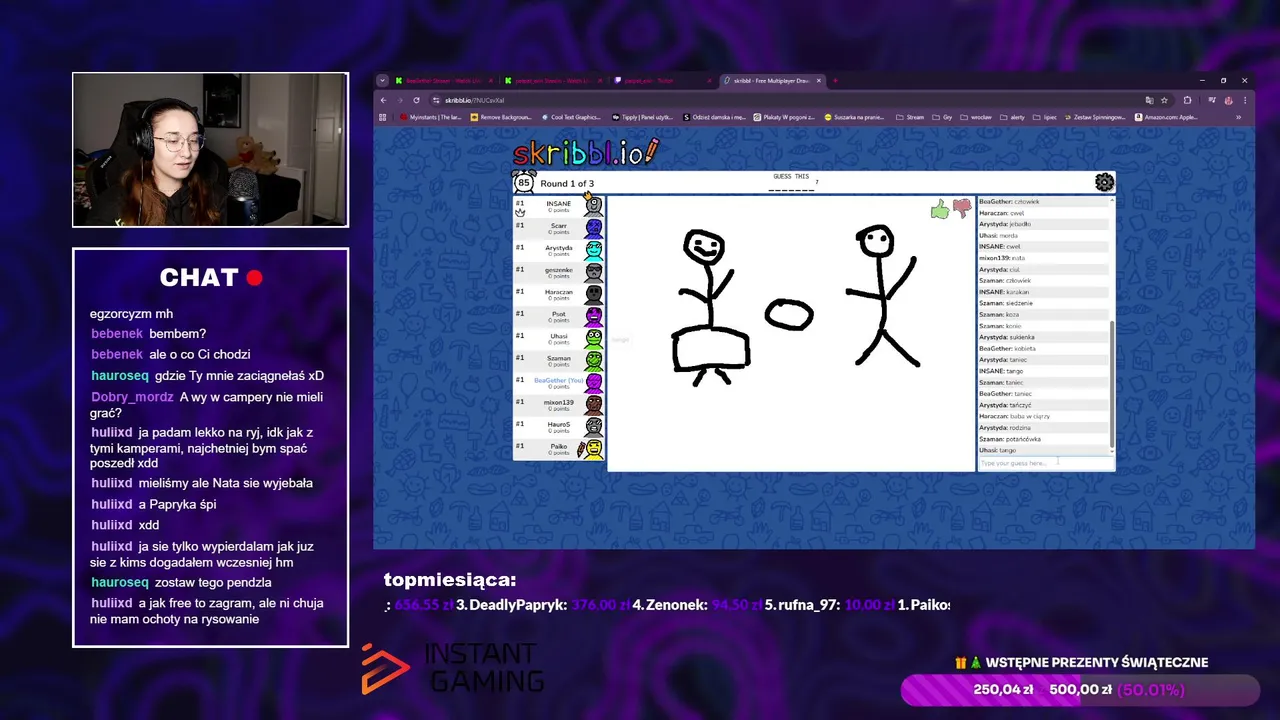Open the Stream bookmarks folder
This screenshot has width=1280, height=720.
909,117
